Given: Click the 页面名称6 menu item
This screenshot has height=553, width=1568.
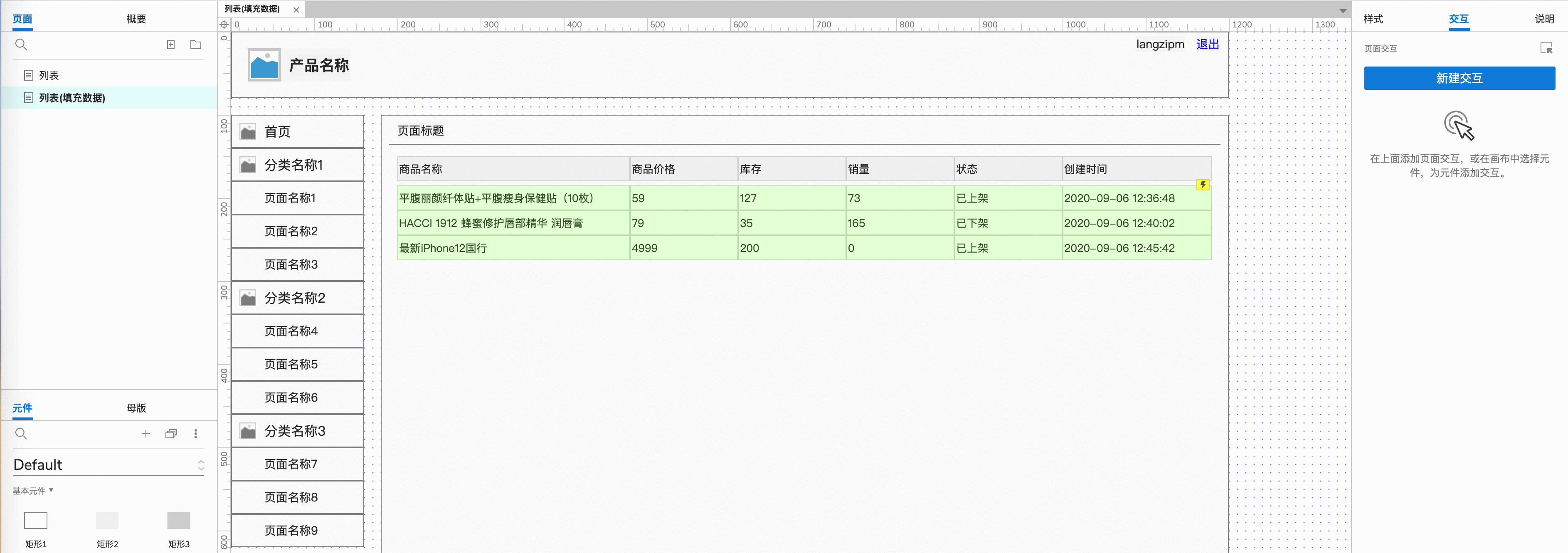Looking at the screenshot, I should click(x=298, y=397).
